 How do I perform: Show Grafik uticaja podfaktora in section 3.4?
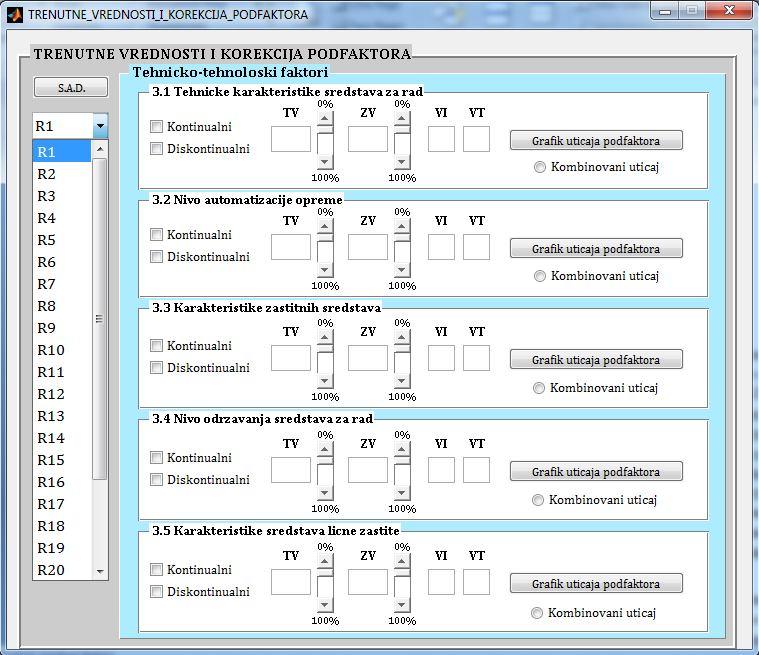(x=596, y=472)
